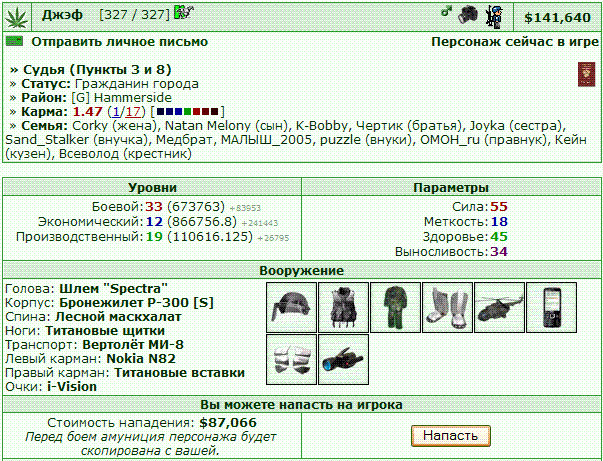Click the P-300 body armor vest image
Image resolution: width=603 pixels, height=461 pixels.
(343, 307)
